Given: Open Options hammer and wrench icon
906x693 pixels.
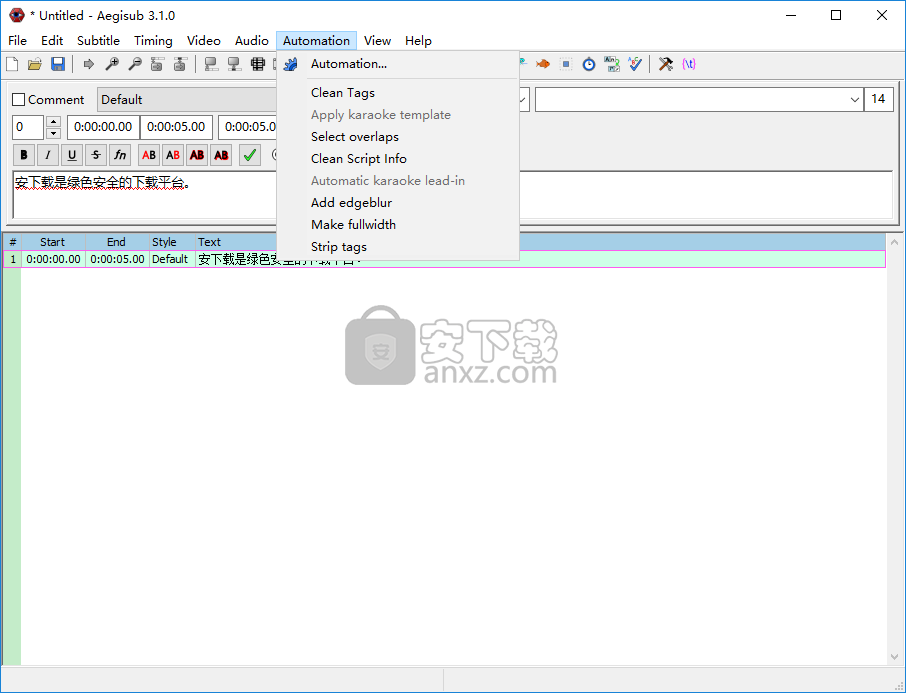Looking at the screenshot, I should pos(666,64).
